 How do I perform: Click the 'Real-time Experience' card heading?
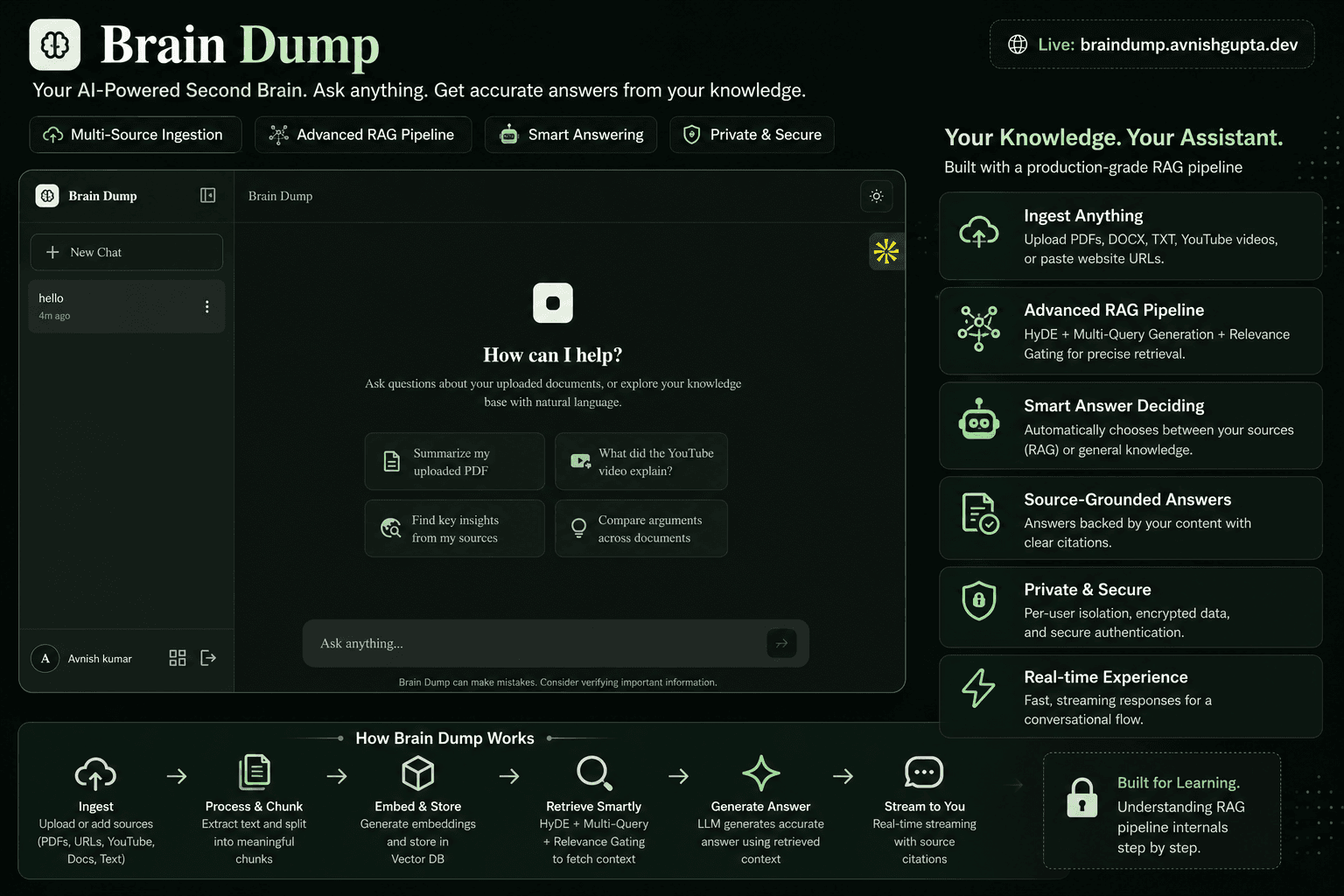click(x=1106, y=677)
